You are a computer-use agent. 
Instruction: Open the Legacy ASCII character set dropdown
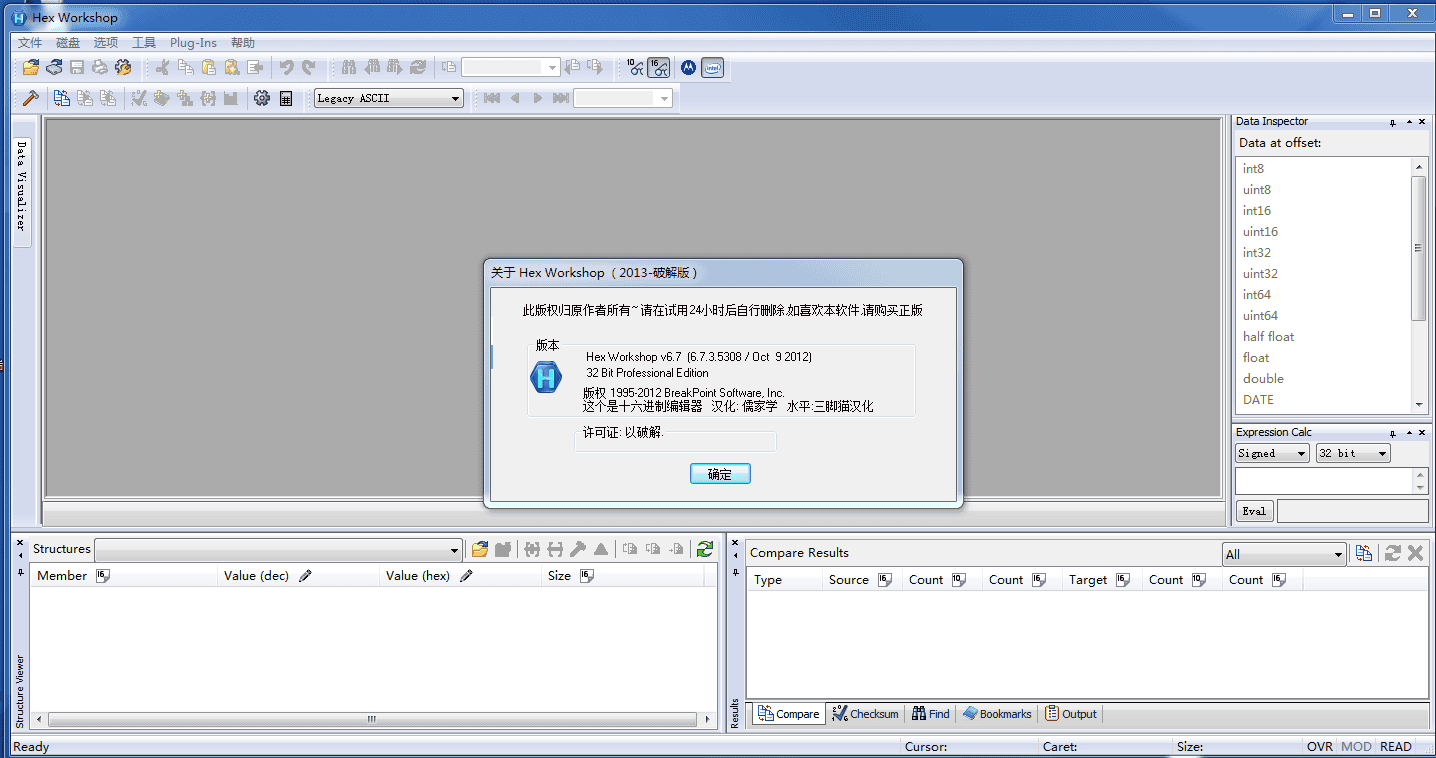click(389, 98)
